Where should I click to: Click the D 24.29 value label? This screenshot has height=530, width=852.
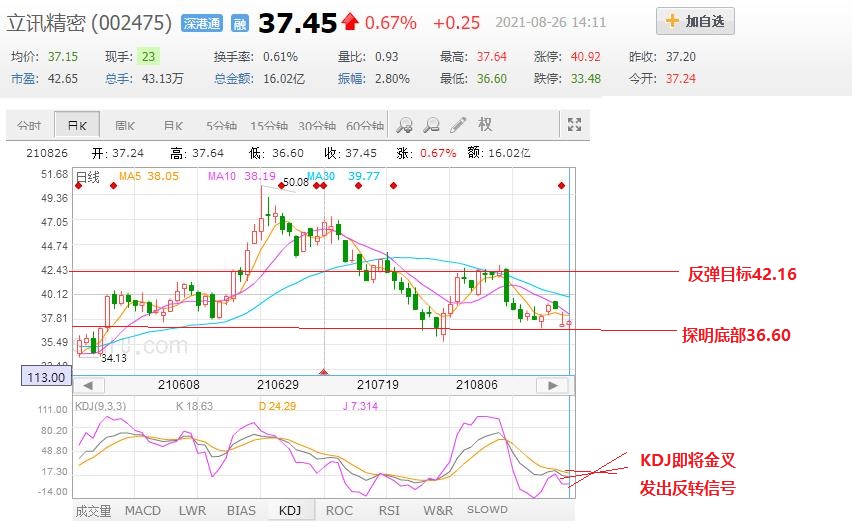pyautogui.click(x=277, y=406)
